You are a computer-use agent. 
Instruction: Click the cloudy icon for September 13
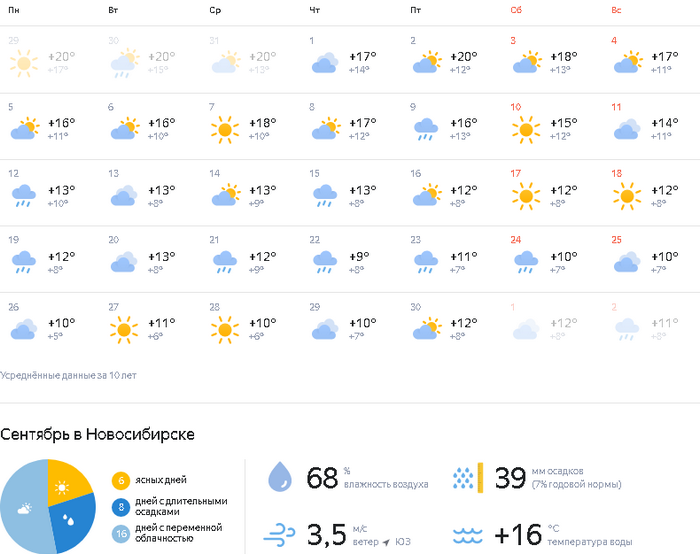pyautogui.click(x=124, y=196)
